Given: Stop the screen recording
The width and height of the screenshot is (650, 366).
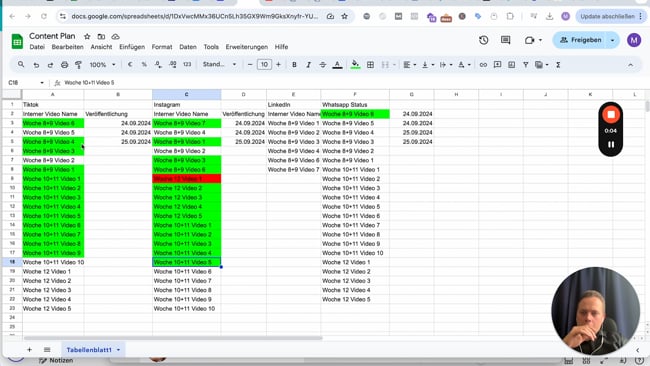Looking at the screenshot, I should click(x=611, y=115).
